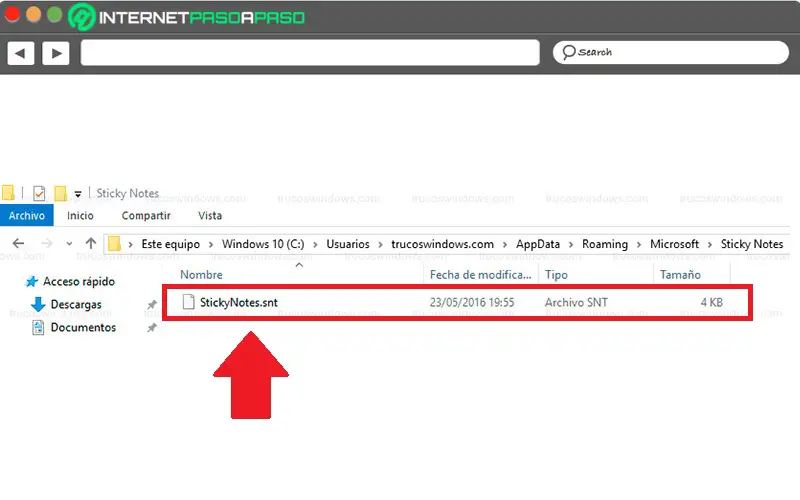The width and height of the screenshot is (800, 500).
Task: Click the browser forward arrow button
Action: (56, 53)
